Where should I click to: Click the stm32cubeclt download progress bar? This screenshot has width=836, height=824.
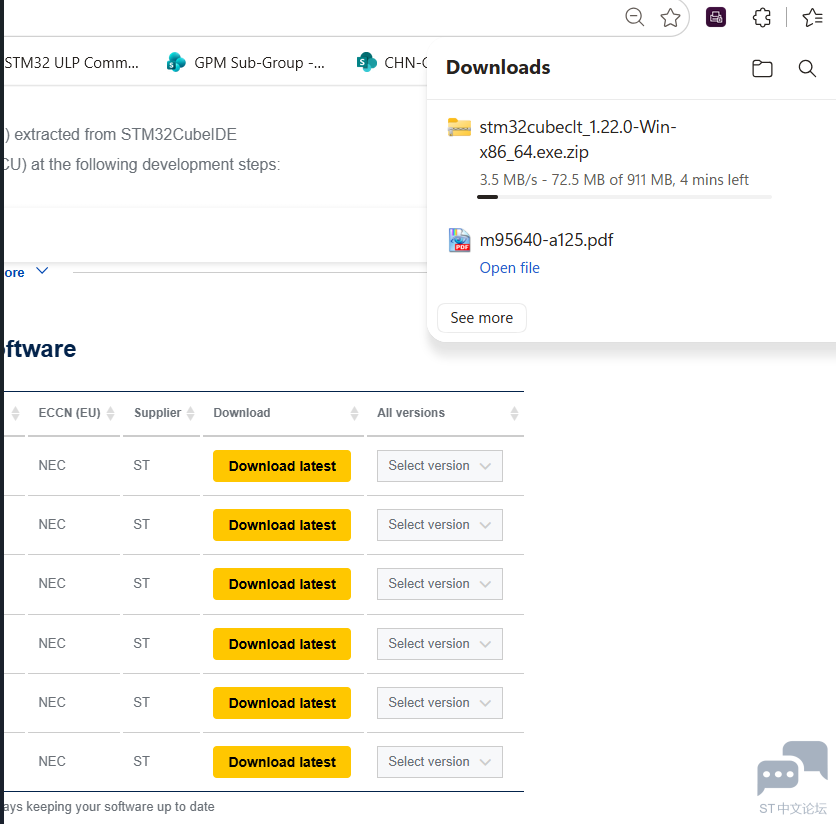click(x=624, y=197)
